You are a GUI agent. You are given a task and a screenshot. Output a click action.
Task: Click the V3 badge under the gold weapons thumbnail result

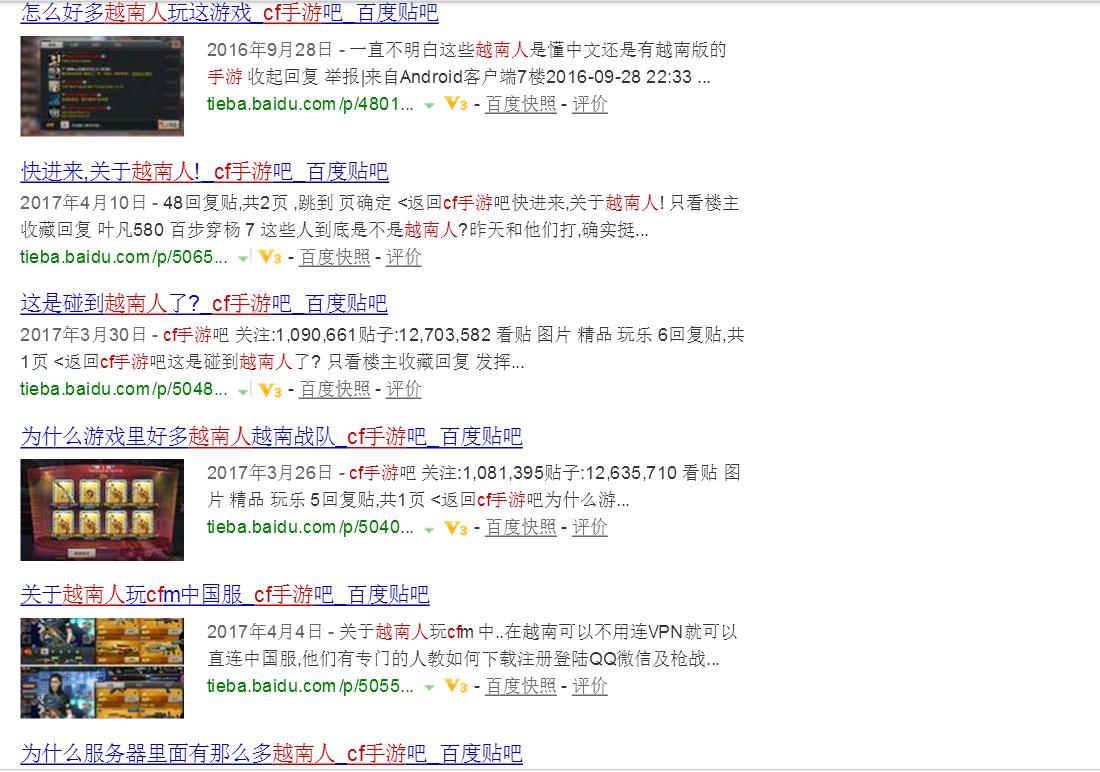coord(455,528)
